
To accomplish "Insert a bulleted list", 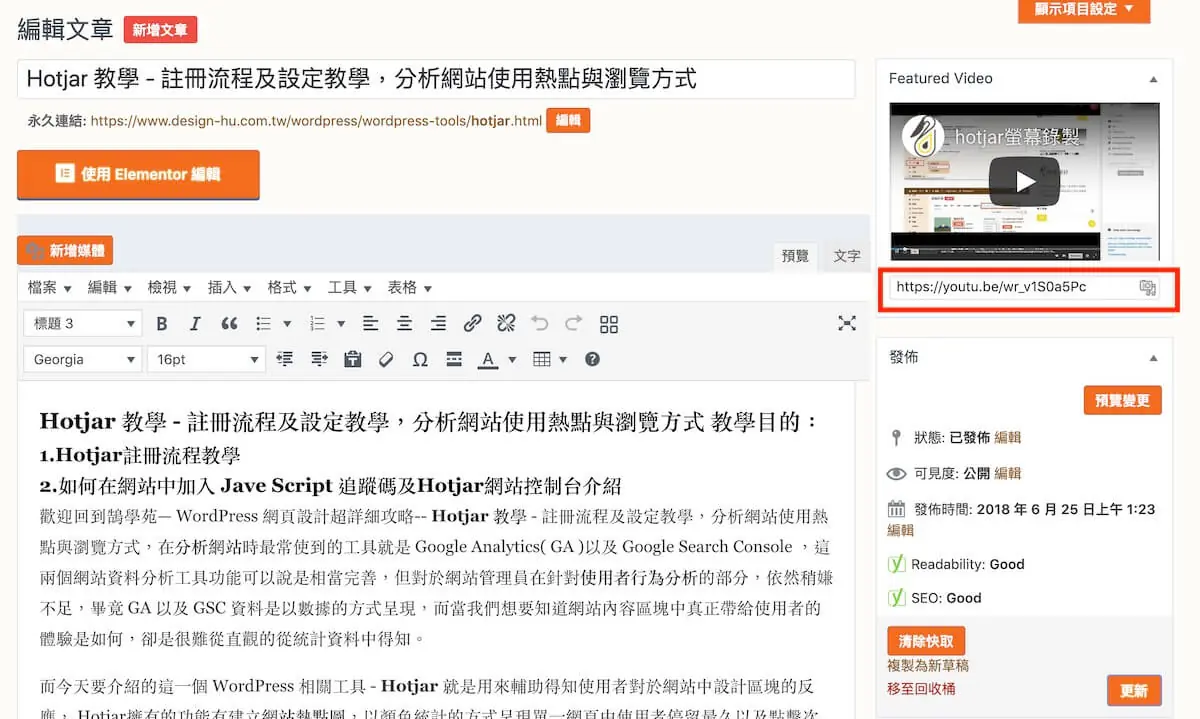I will 264,323.
